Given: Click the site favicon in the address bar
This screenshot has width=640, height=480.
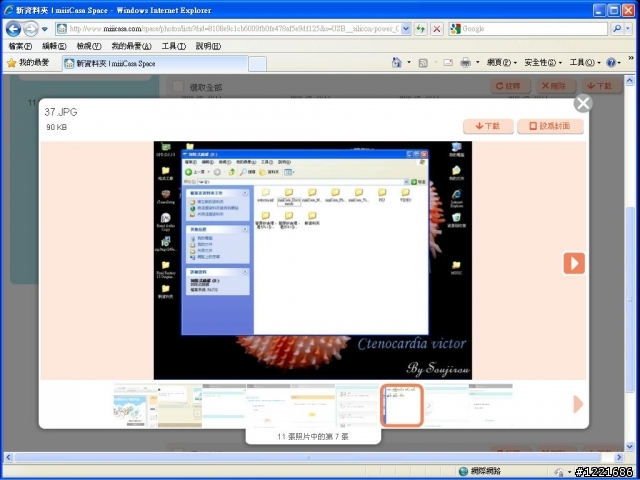Looking at the screenshot, I should [62, 29].
